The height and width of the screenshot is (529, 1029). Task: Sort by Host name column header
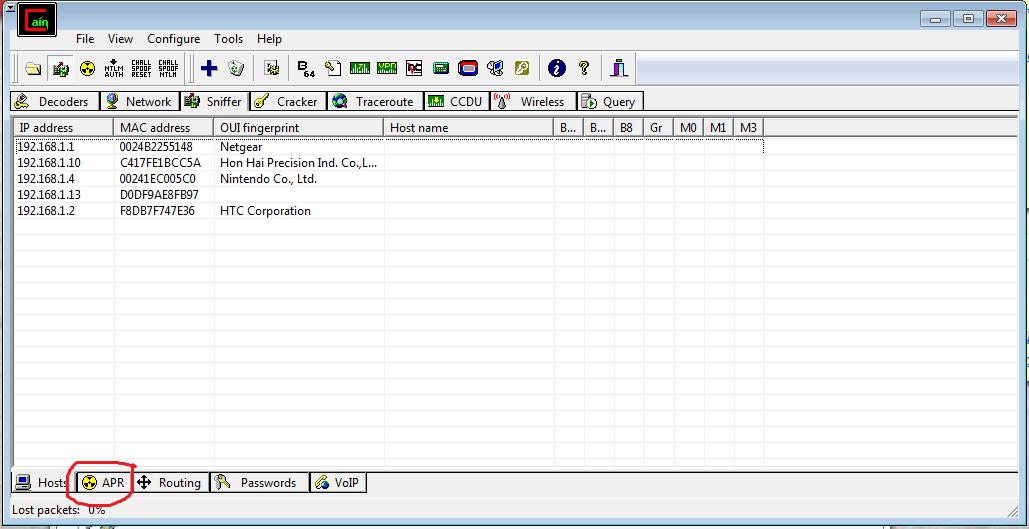coord(469,128)
